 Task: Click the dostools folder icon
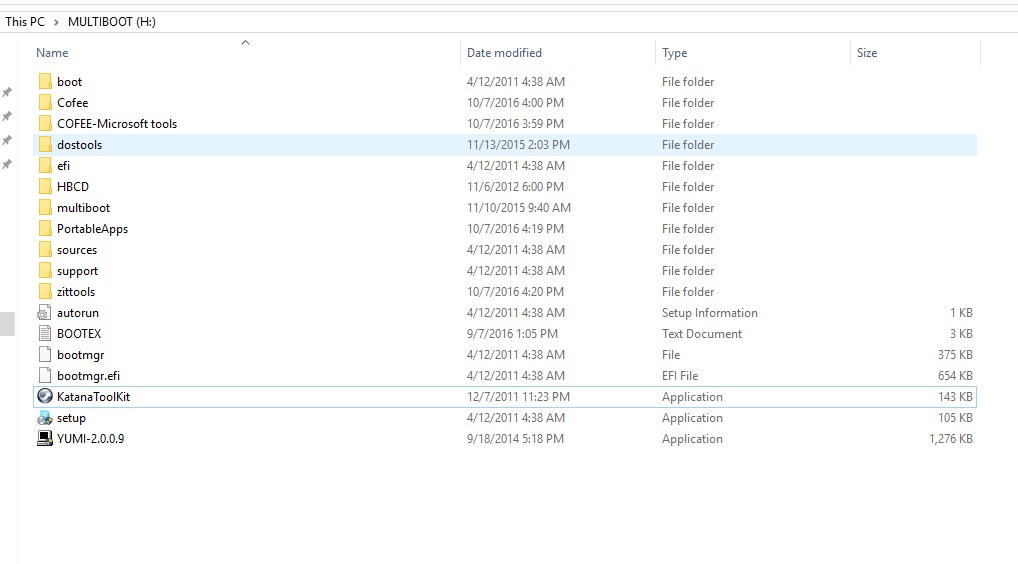[x=45, y=144]
